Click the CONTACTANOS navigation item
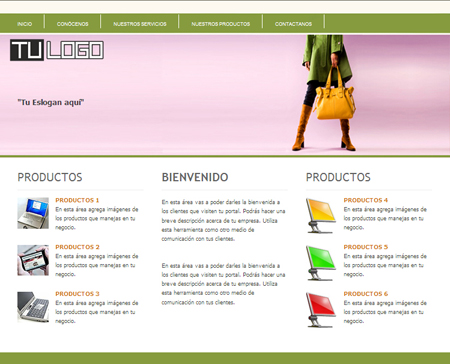Viewport: 450px width, 364px height. point(293,24)
